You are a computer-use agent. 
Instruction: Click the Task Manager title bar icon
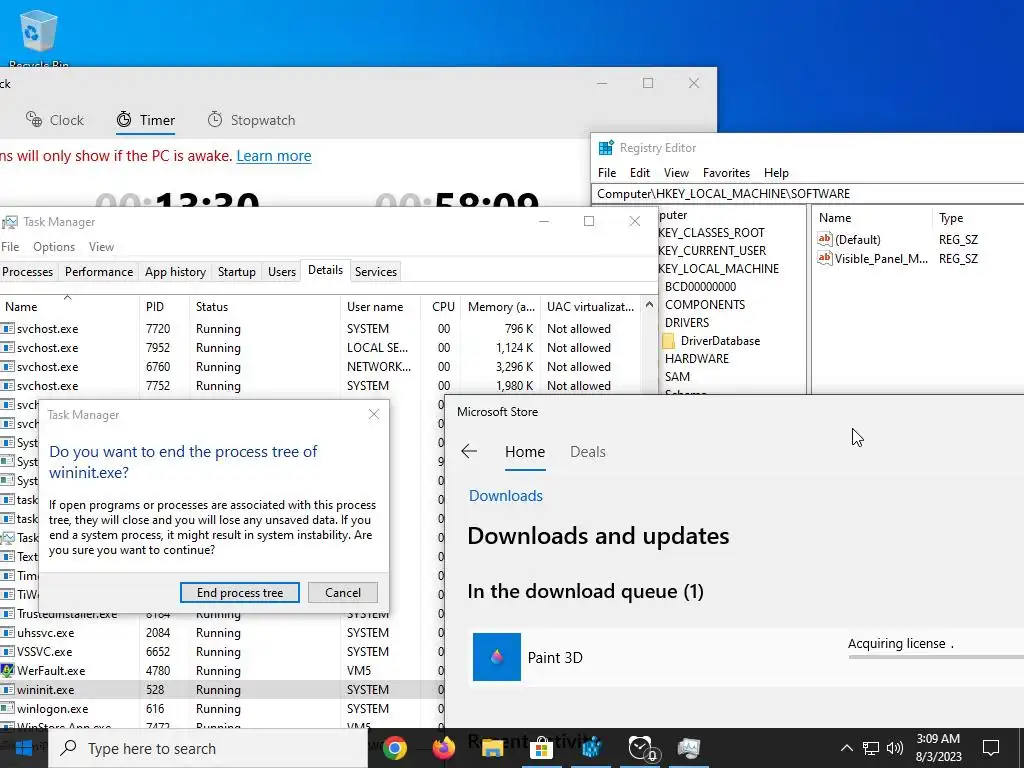coord(10,222)
